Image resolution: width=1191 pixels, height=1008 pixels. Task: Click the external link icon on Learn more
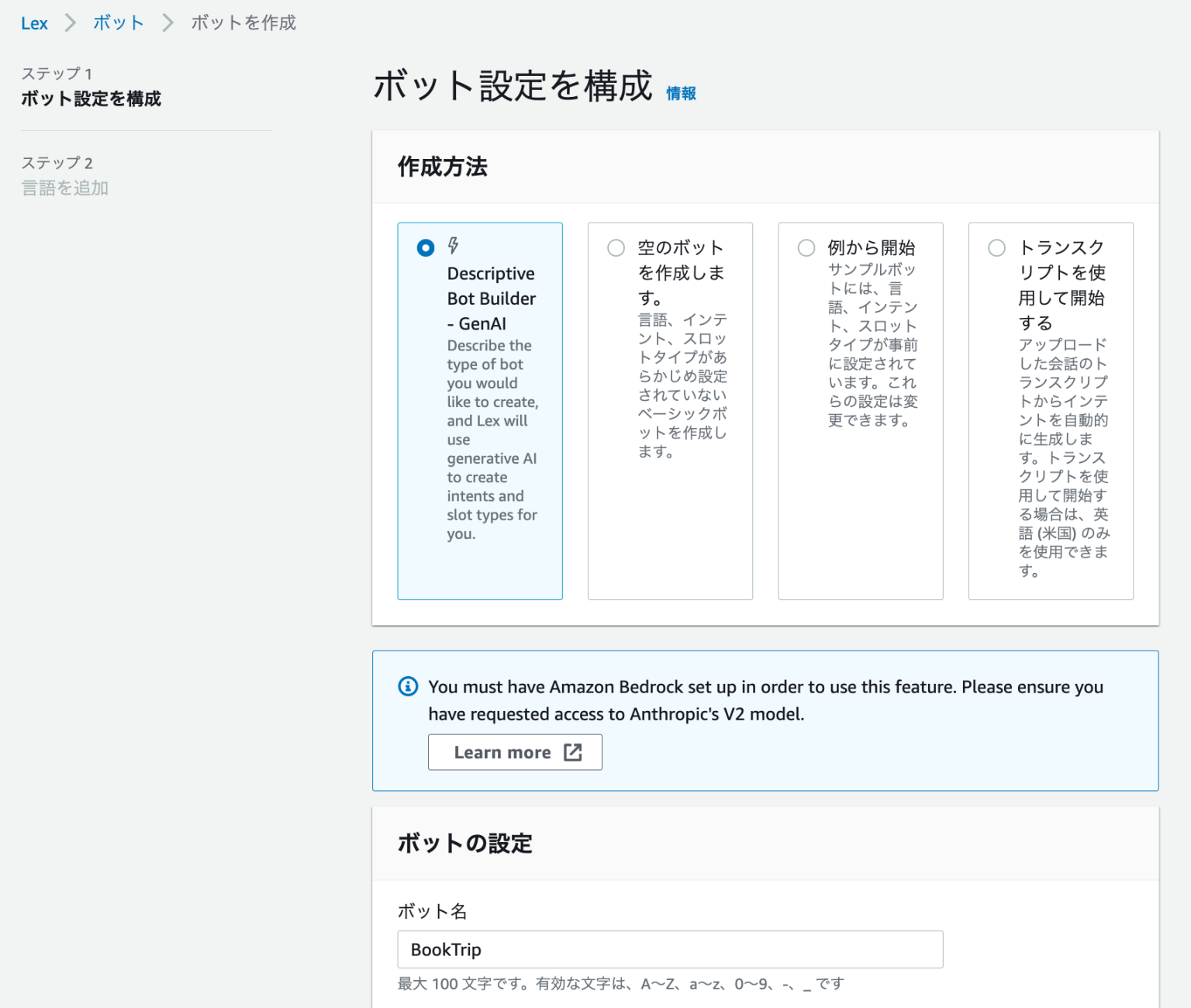tap(572, 752)
